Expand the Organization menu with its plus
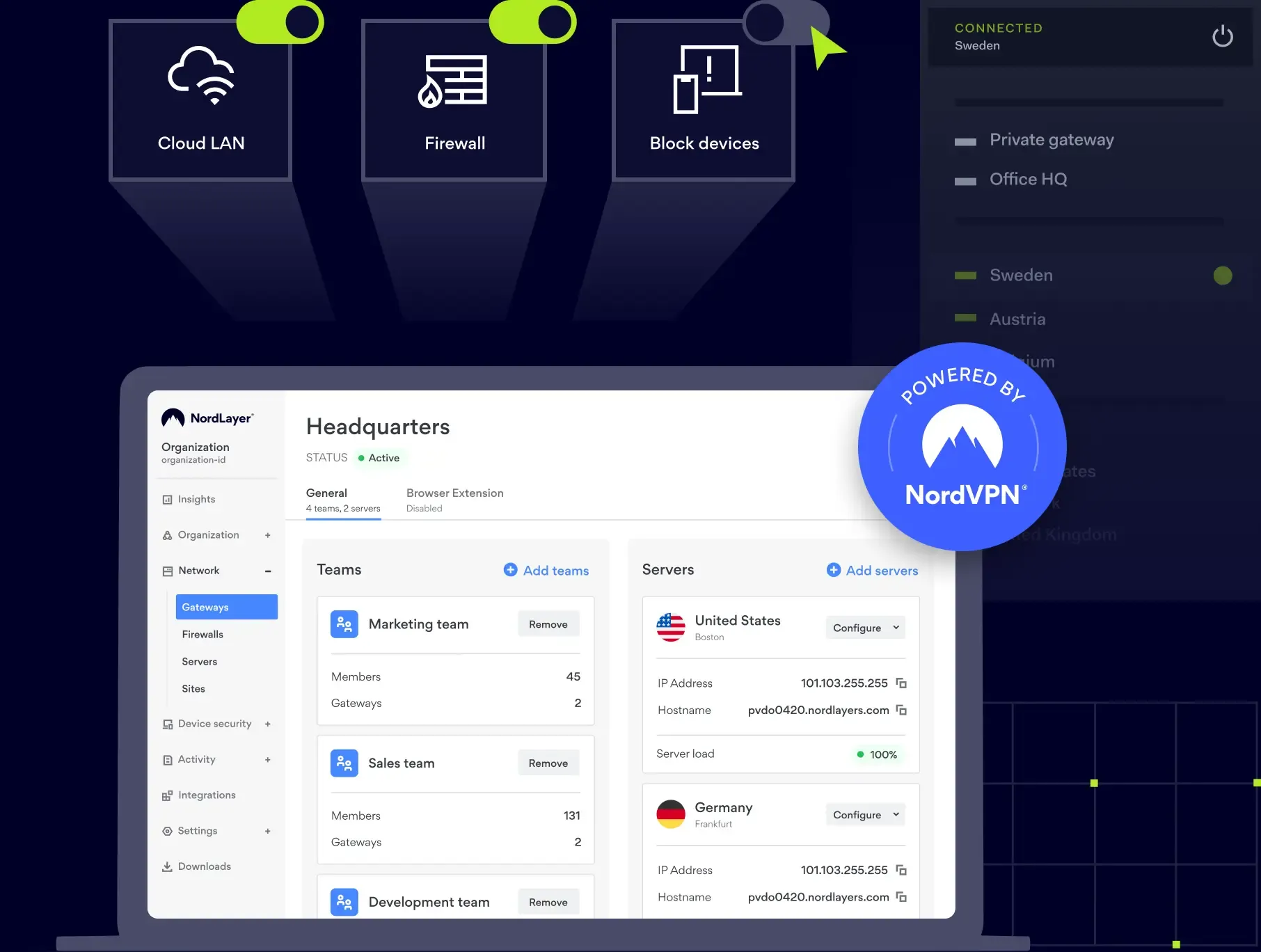The height and width of the screenshot is (952, 1261). click(x=268, y=535)
